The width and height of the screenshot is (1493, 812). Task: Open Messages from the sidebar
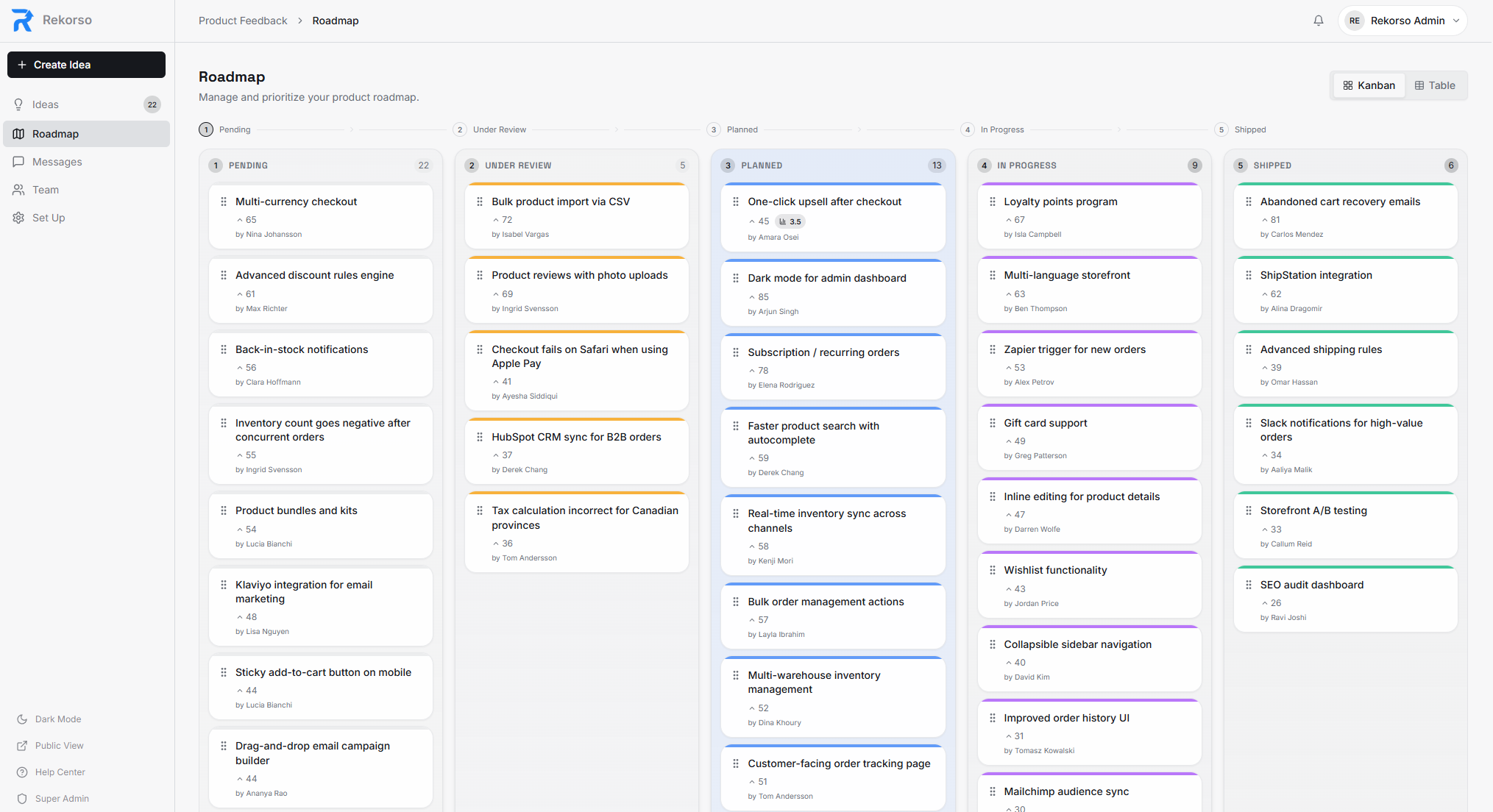click(56, 162)
